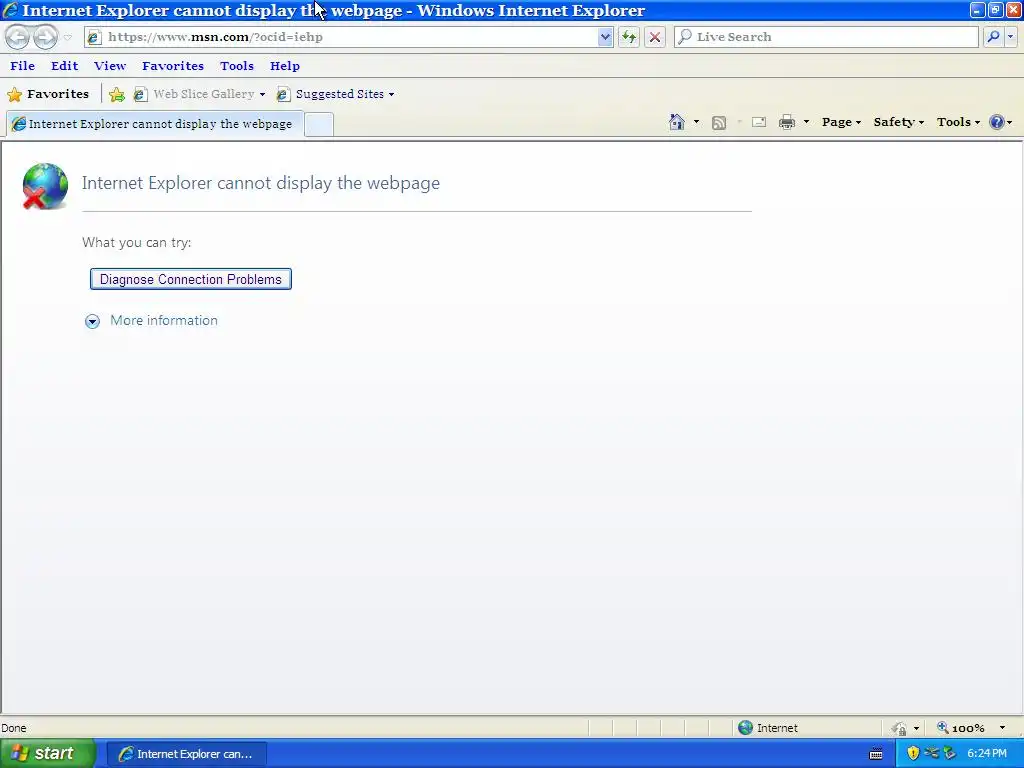Click Internet Explorer taskbar button

[x=186, y=754]
